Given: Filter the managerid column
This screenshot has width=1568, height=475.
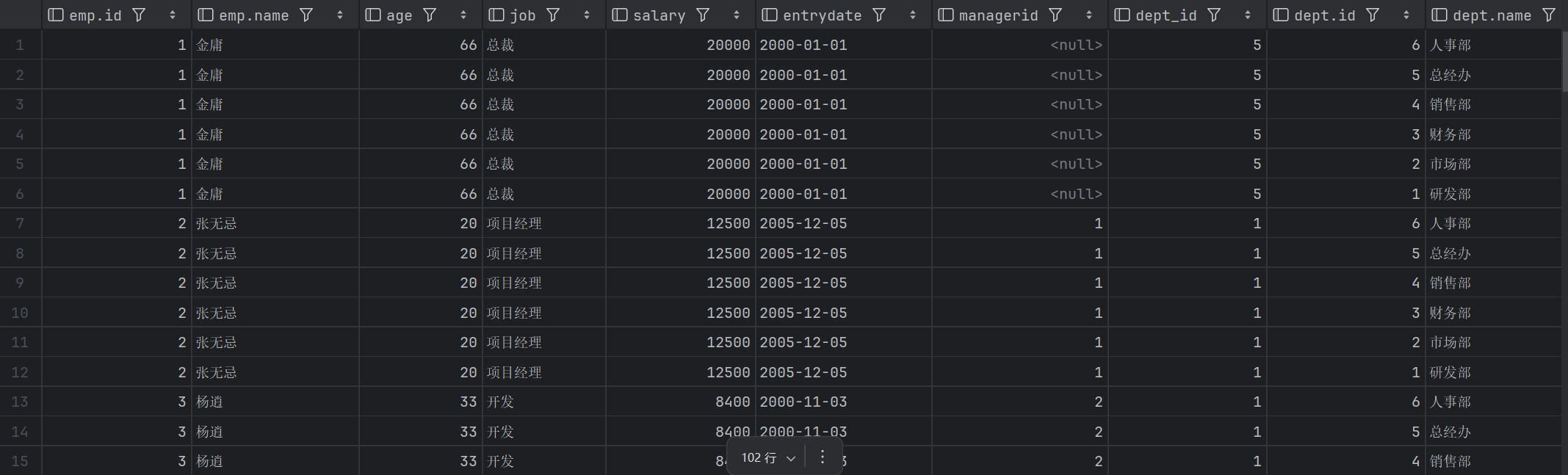Looking at the screenshot, I should (x=1055, y=15).
